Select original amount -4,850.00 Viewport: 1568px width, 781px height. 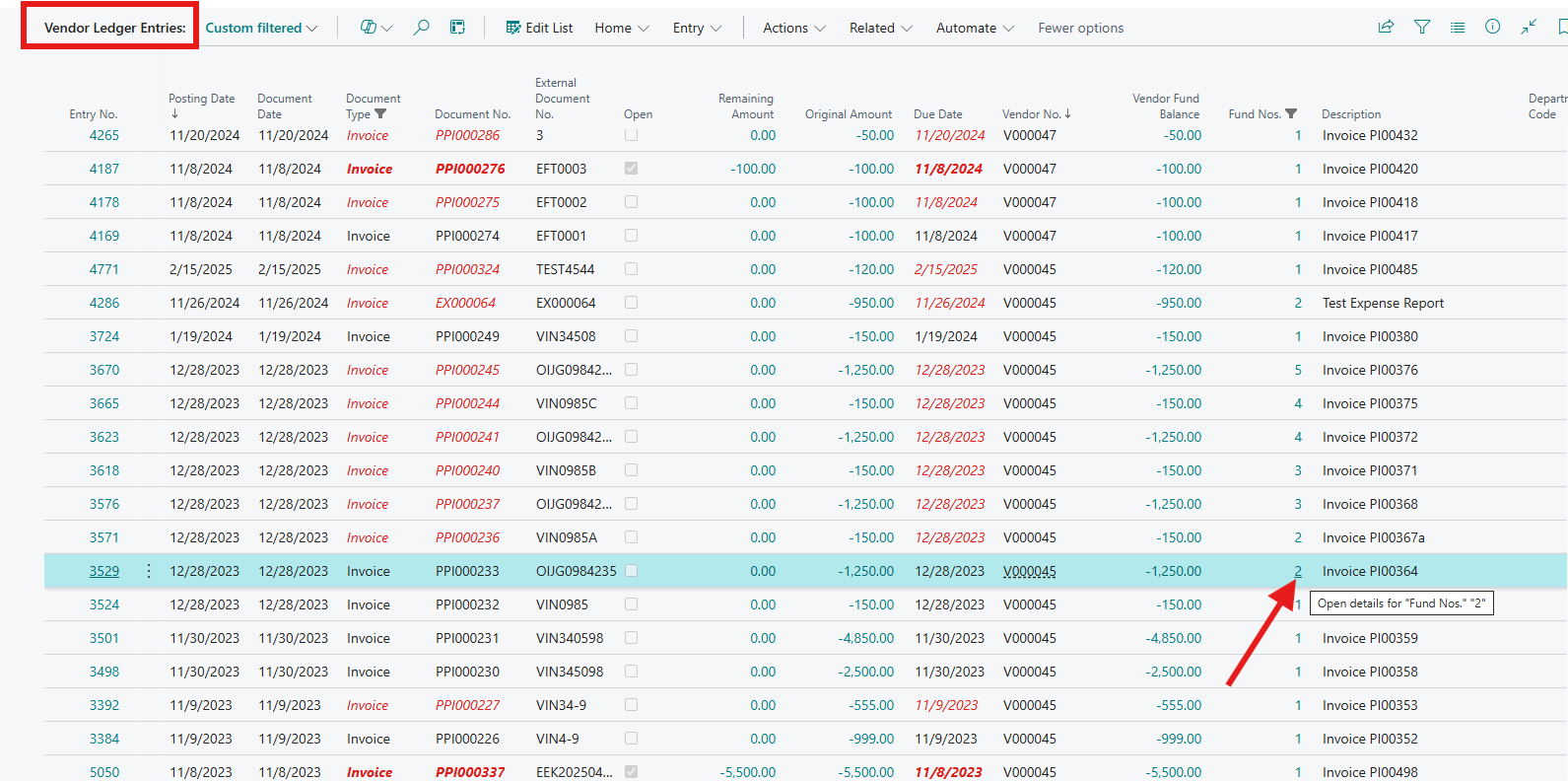[x=866, y=638]
